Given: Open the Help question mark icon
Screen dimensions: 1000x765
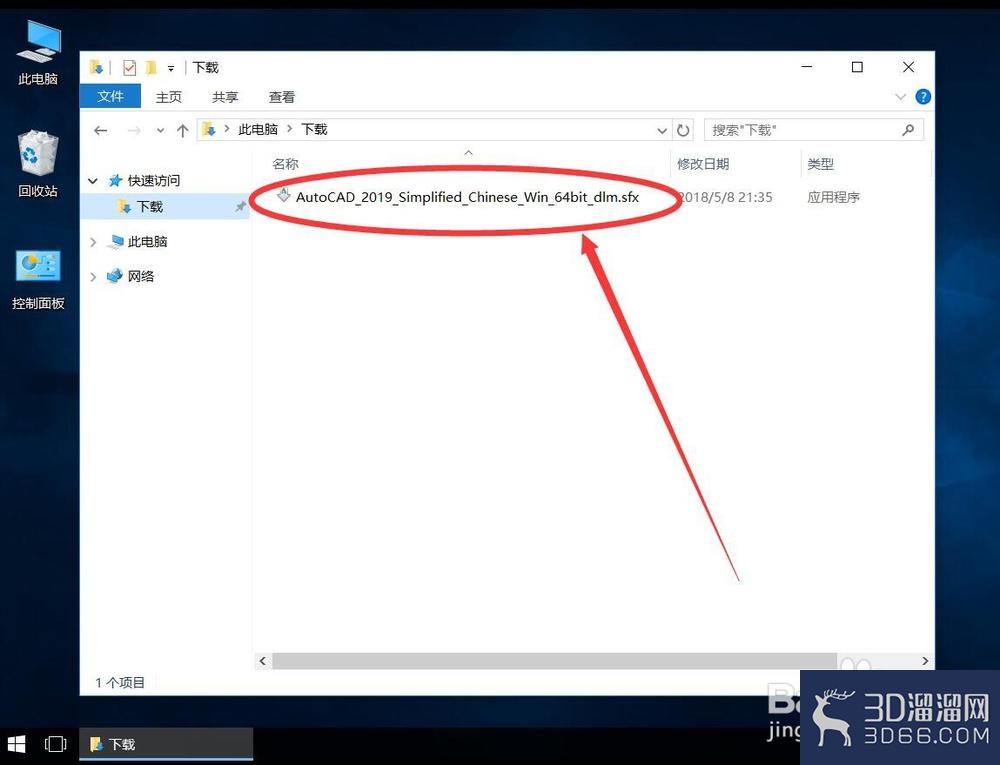Looking at the screenshot, I should [x=923, y=97].
